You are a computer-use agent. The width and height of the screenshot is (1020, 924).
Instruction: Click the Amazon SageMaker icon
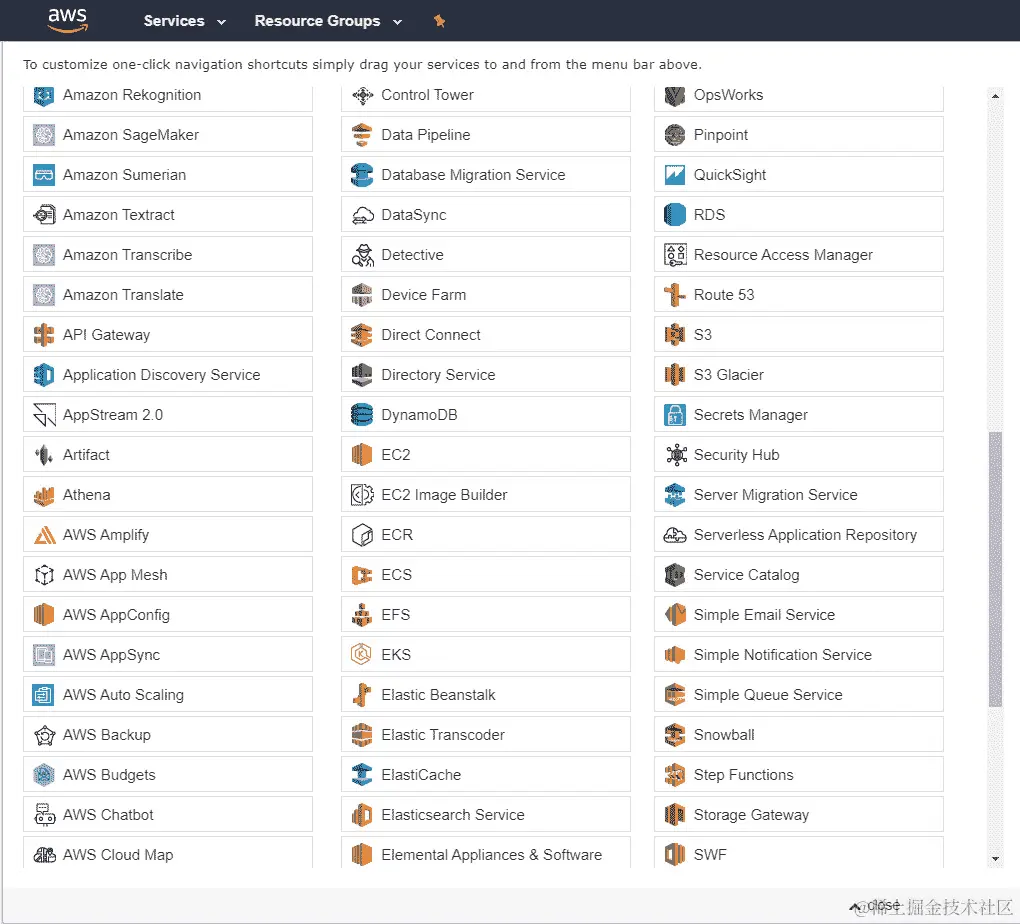click(44, 135)
